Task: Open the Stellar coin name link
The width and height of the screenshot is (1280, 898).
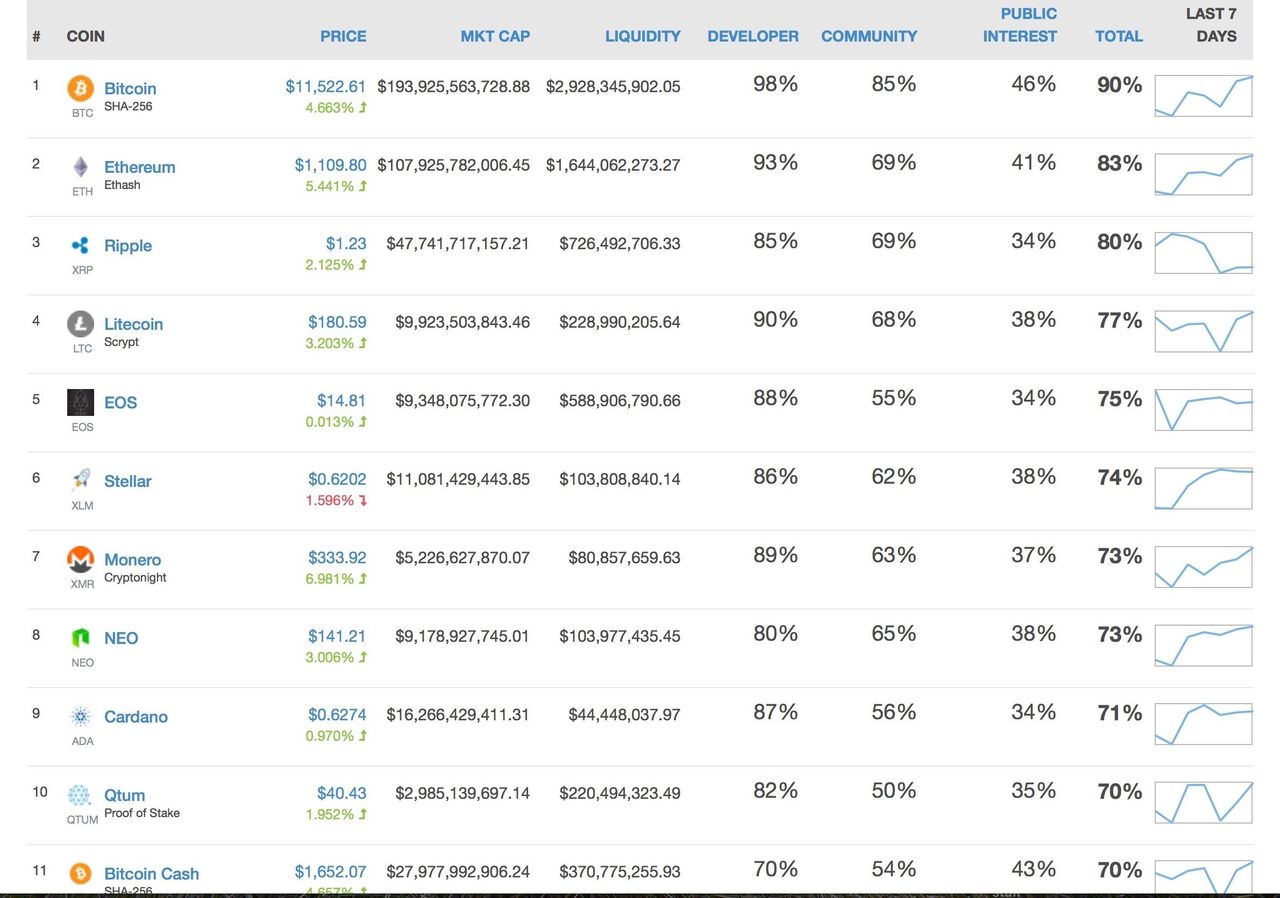Action: [x=128, y=481]
